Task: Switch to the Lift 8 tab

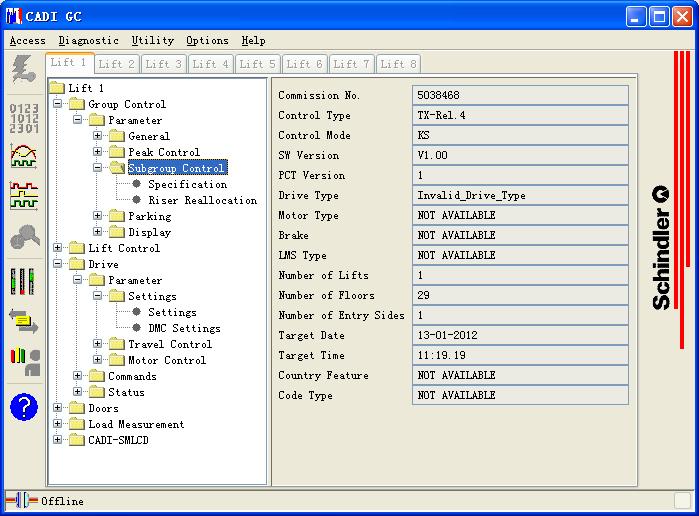Action: (398, 64)
